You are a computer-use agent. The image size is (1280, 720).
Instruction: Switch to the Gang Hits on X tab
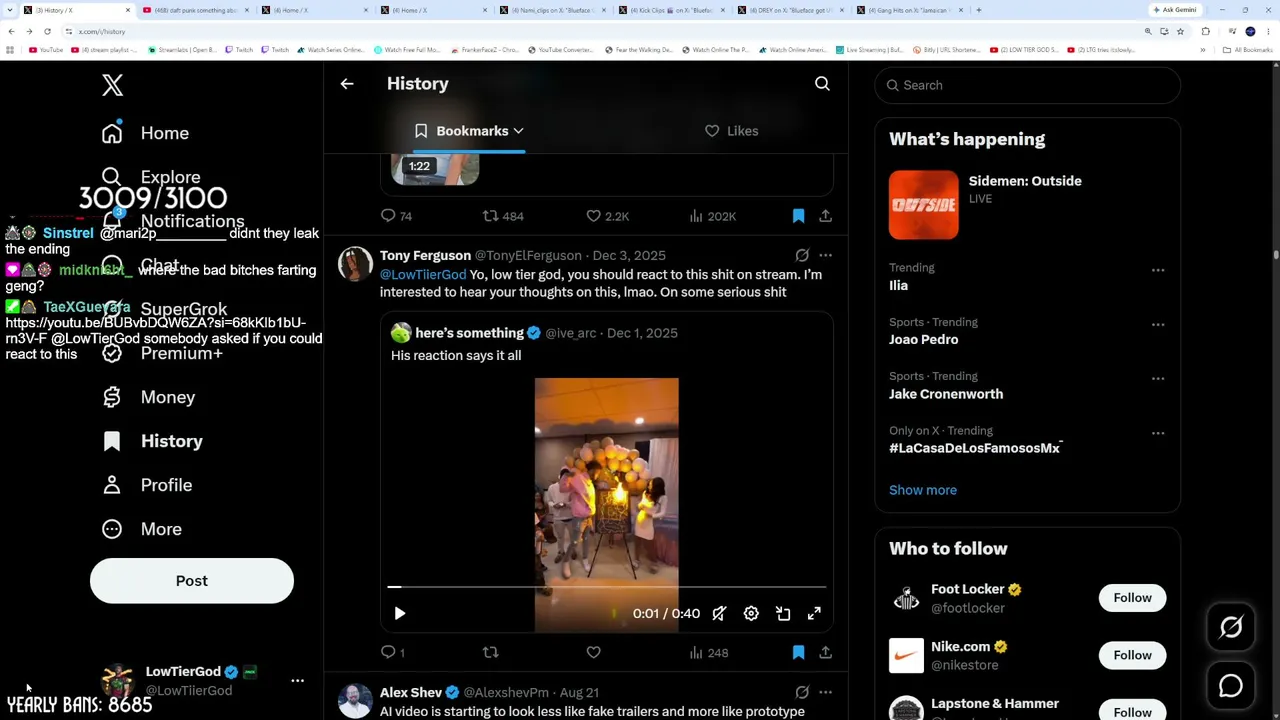pyautogui.click(x=910, y=10)
